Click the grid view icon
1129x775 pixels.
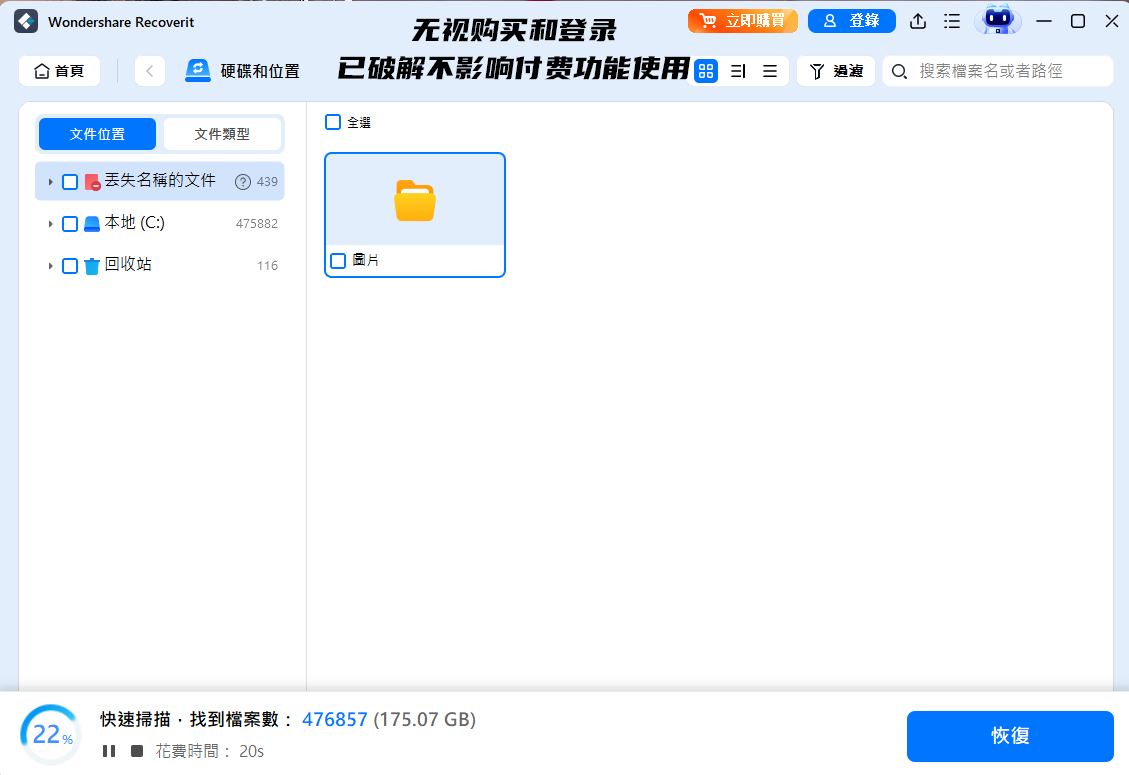[x=706, y=71]
